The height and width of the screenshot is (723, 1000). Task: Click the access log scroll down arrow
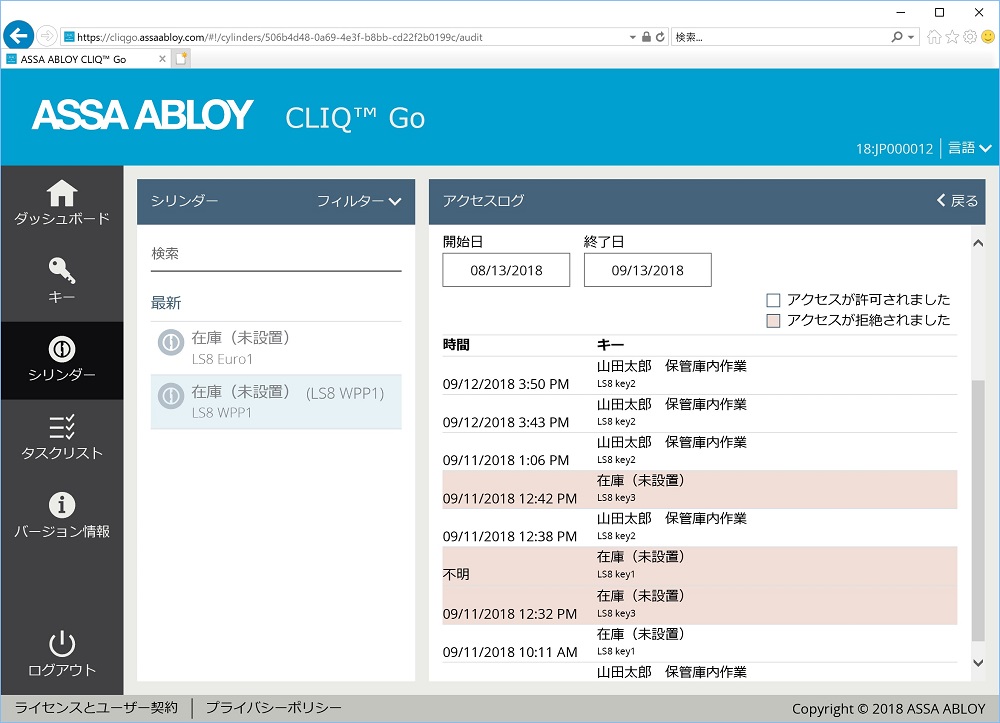tap(978, 663)
